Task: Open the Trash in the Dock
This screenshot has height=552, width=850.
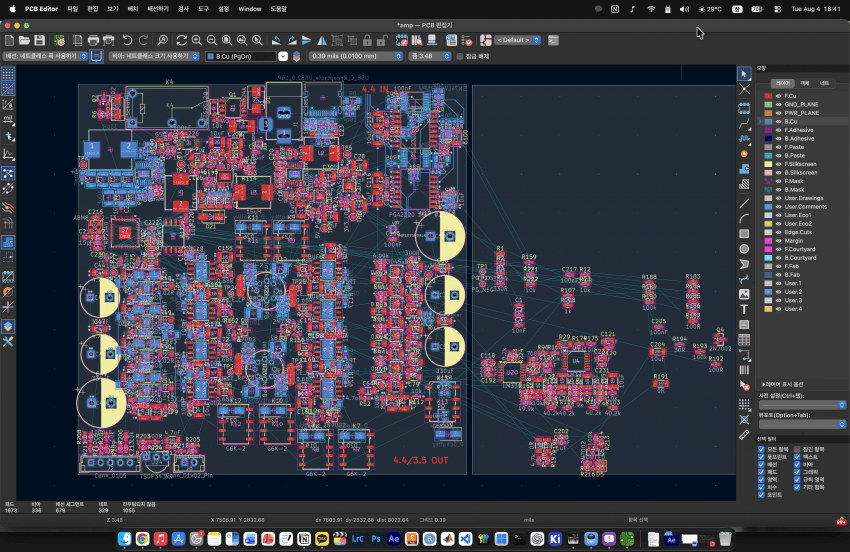Action: point(725,539)
